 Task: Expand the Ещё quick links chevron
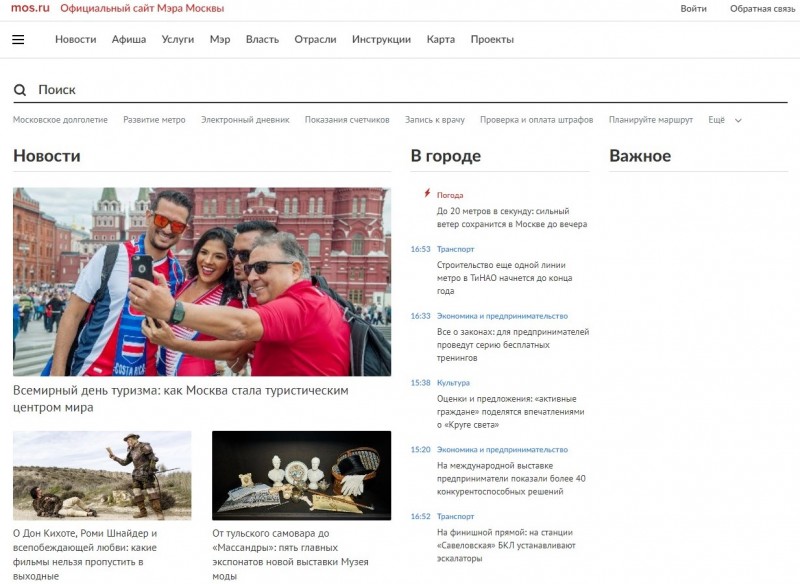pyautogui.click(x=738, y=120)
